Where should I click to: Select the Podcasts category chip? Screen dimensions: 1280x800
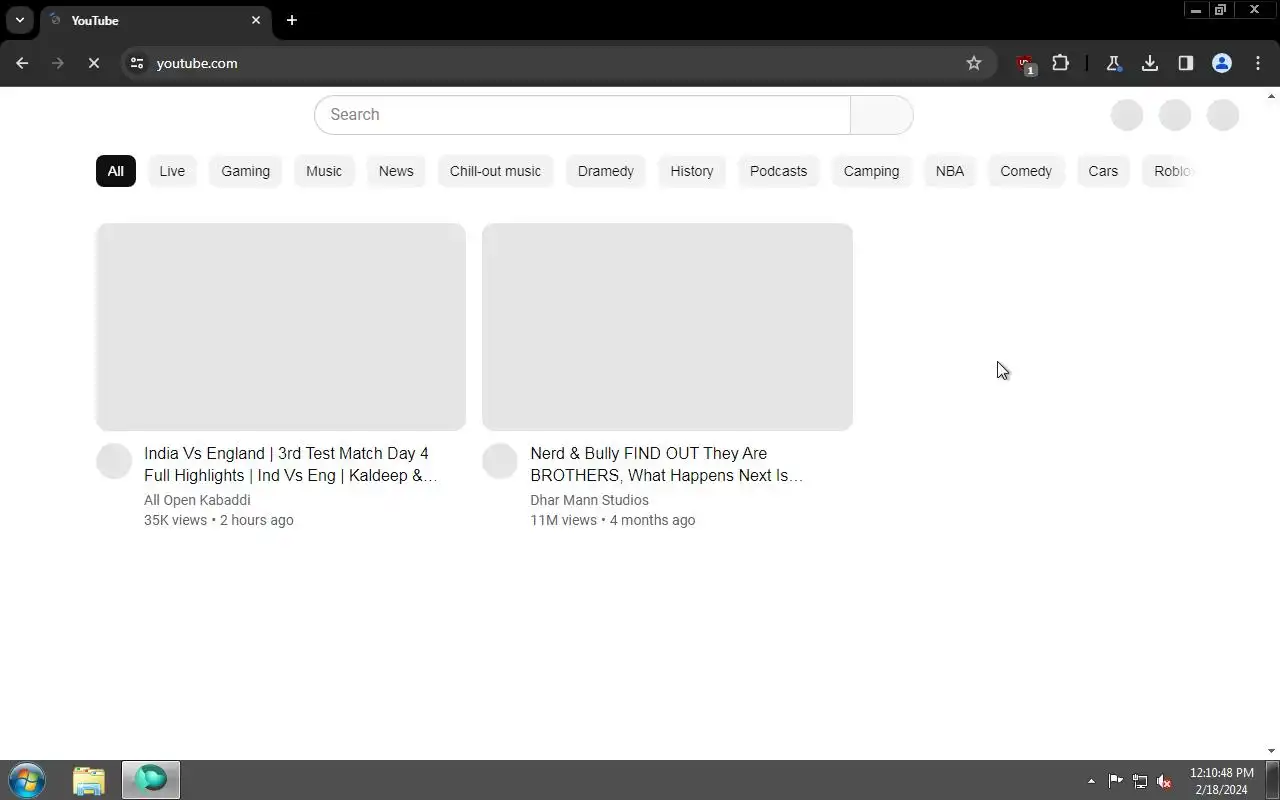pos(778,171)
